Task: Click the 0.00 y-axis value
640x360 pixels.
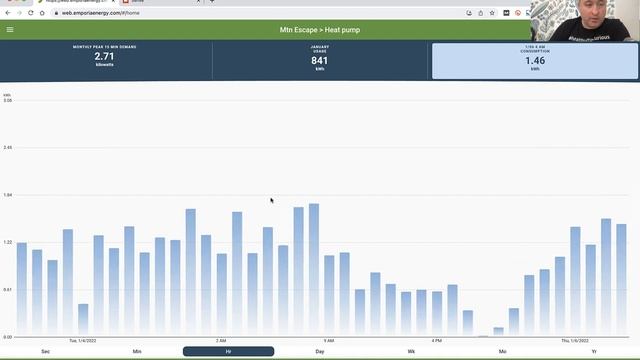Action: point(7,337)
